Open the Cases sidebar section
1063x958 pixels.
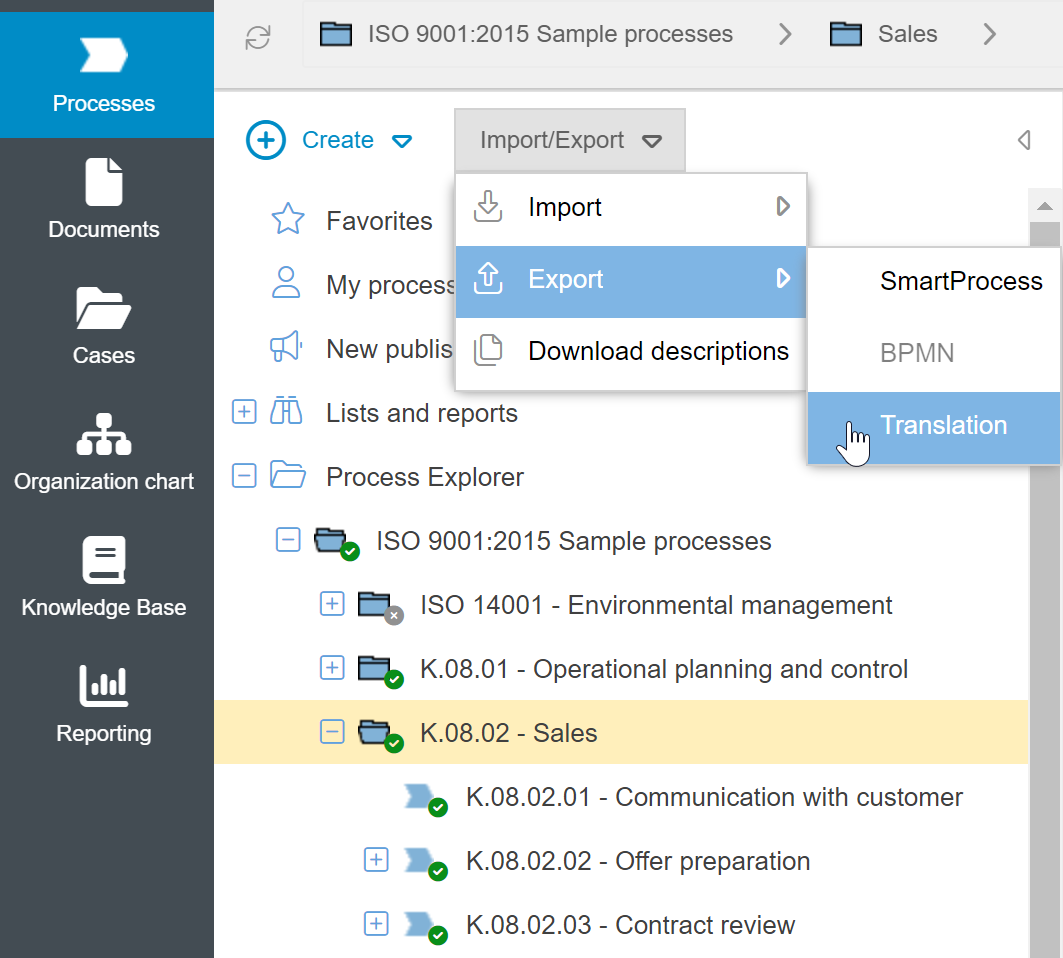click(x=104, y=326)
